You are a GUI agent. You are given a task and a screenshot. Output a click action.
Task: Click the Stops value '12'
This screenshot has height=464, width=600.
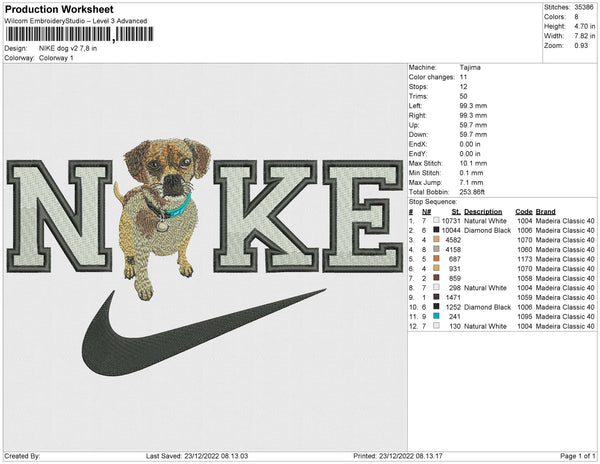tap(463, 86)
